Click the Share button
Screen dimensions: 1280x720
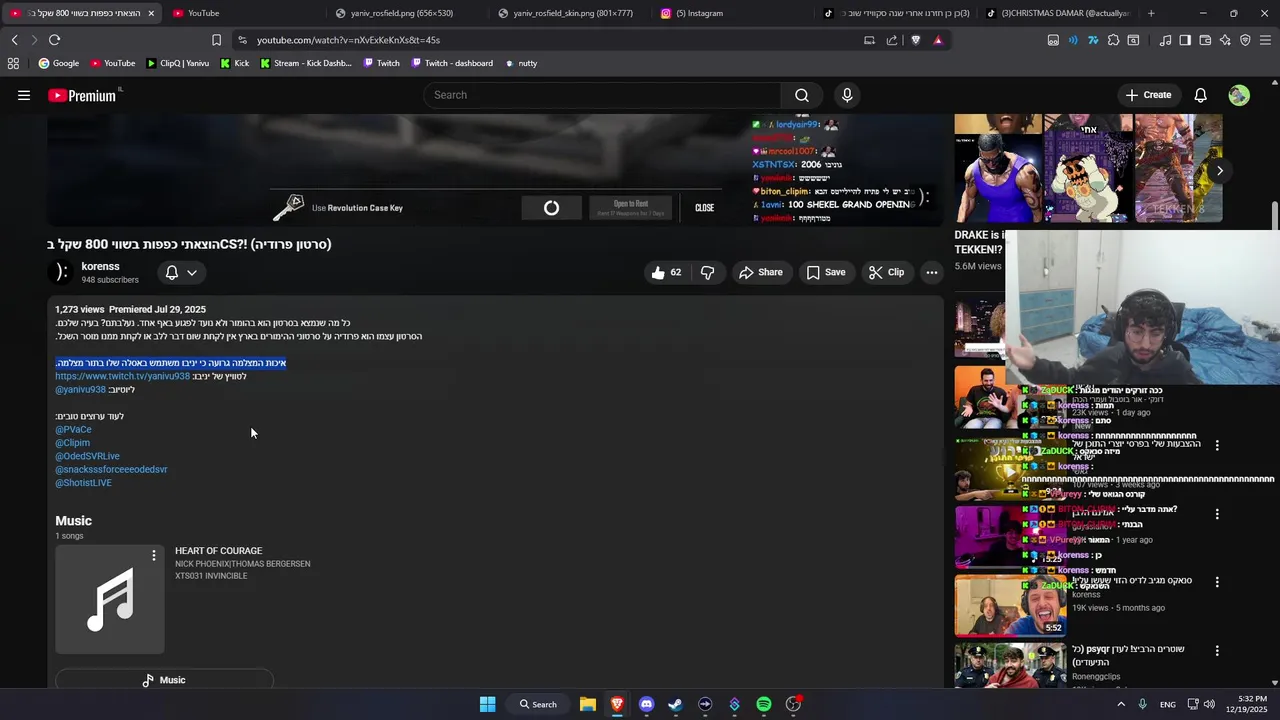[x=760, y=272]
